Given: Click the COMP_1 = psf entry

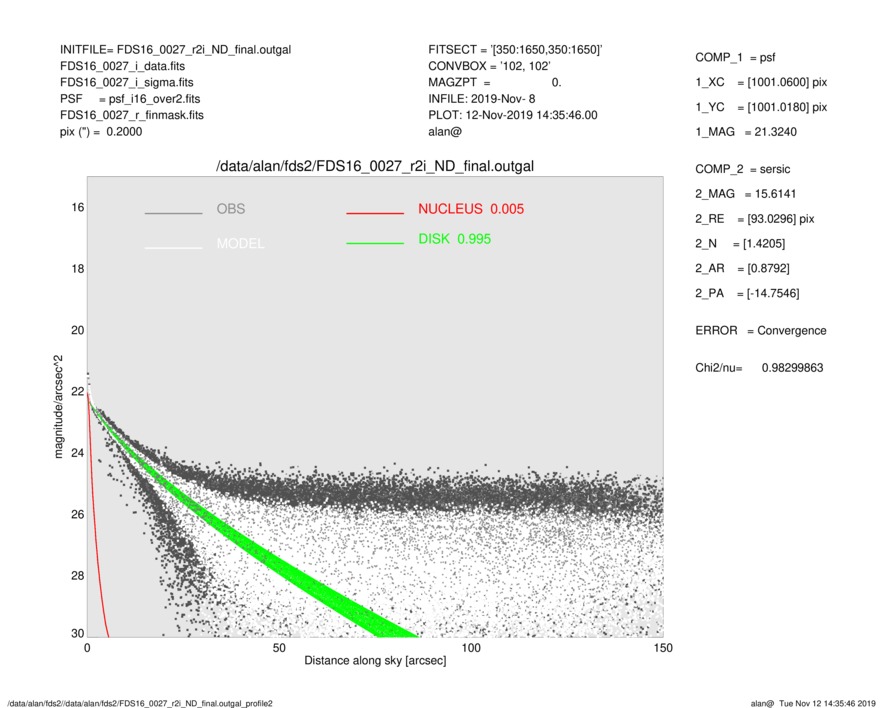Looking at the screenshot, I should point(735,58).
